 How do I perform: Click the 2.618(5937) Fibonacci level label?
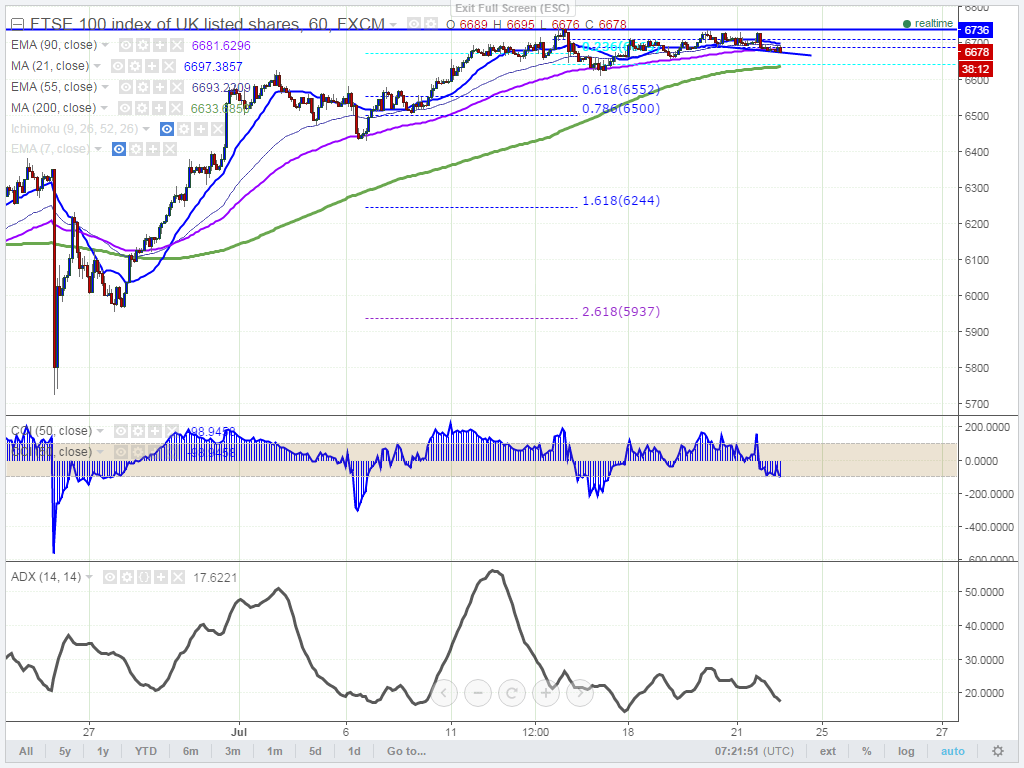(621, 312)
